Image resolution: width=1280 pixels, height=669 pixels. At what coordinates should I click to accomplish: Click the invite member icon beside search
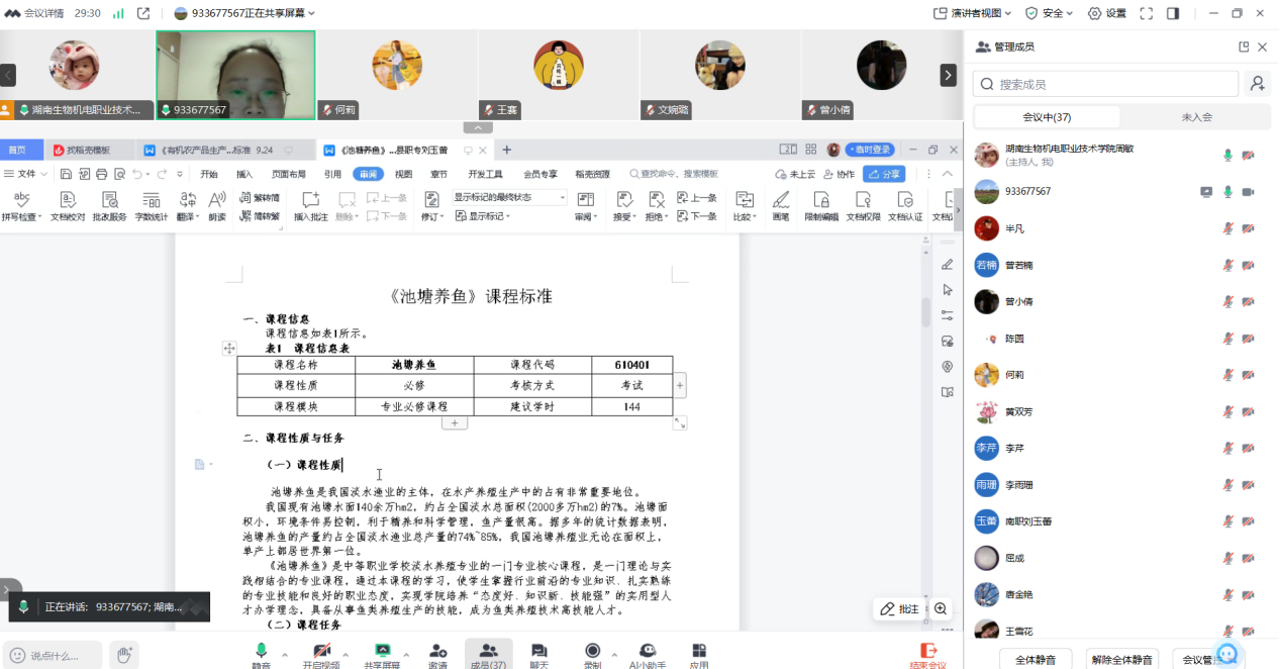pos(1257,85)
